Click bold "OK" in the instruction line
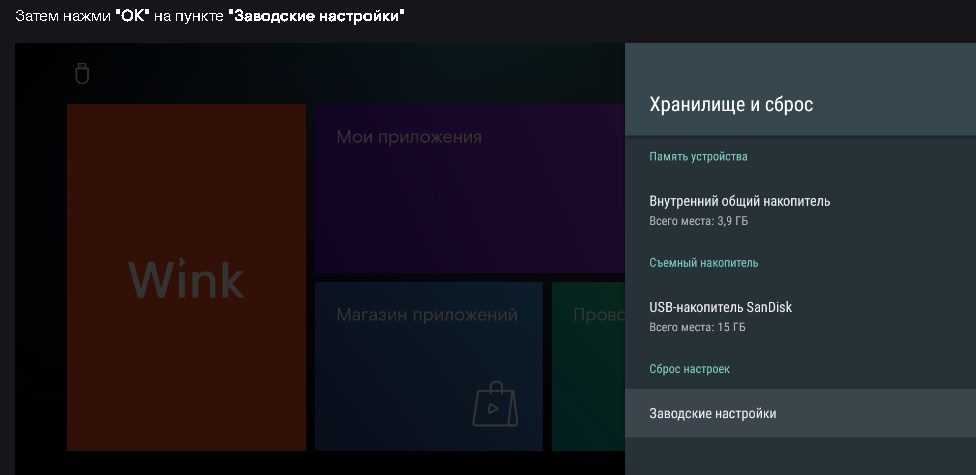The image size is (976, 475). pyautogui.click(x=133, y=17)
